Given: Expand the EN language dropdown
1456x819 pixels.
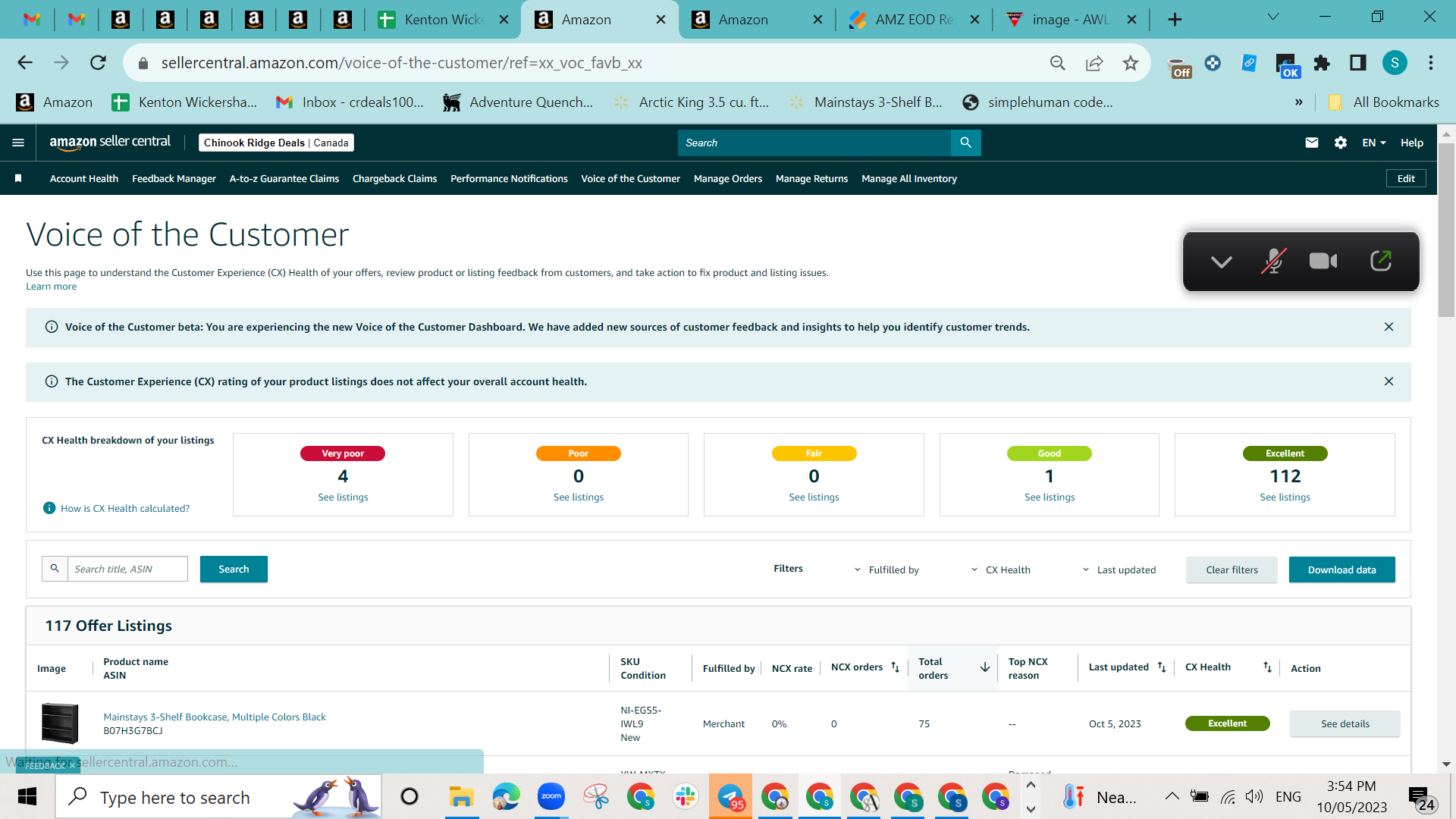Looking at the screenshot, I should click(x=1374, y=143).
